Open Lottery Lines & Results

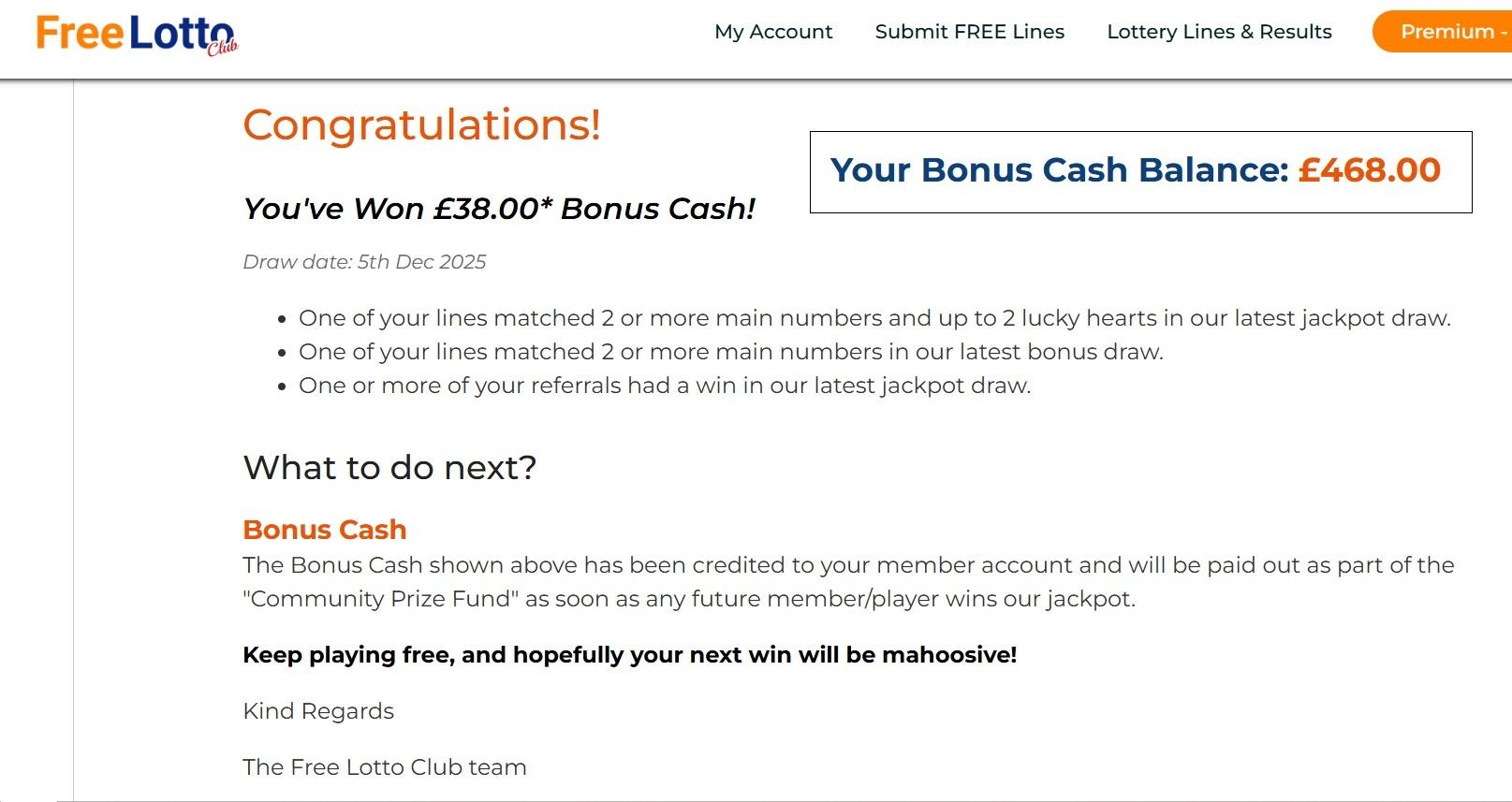[x=1218, y=32]
